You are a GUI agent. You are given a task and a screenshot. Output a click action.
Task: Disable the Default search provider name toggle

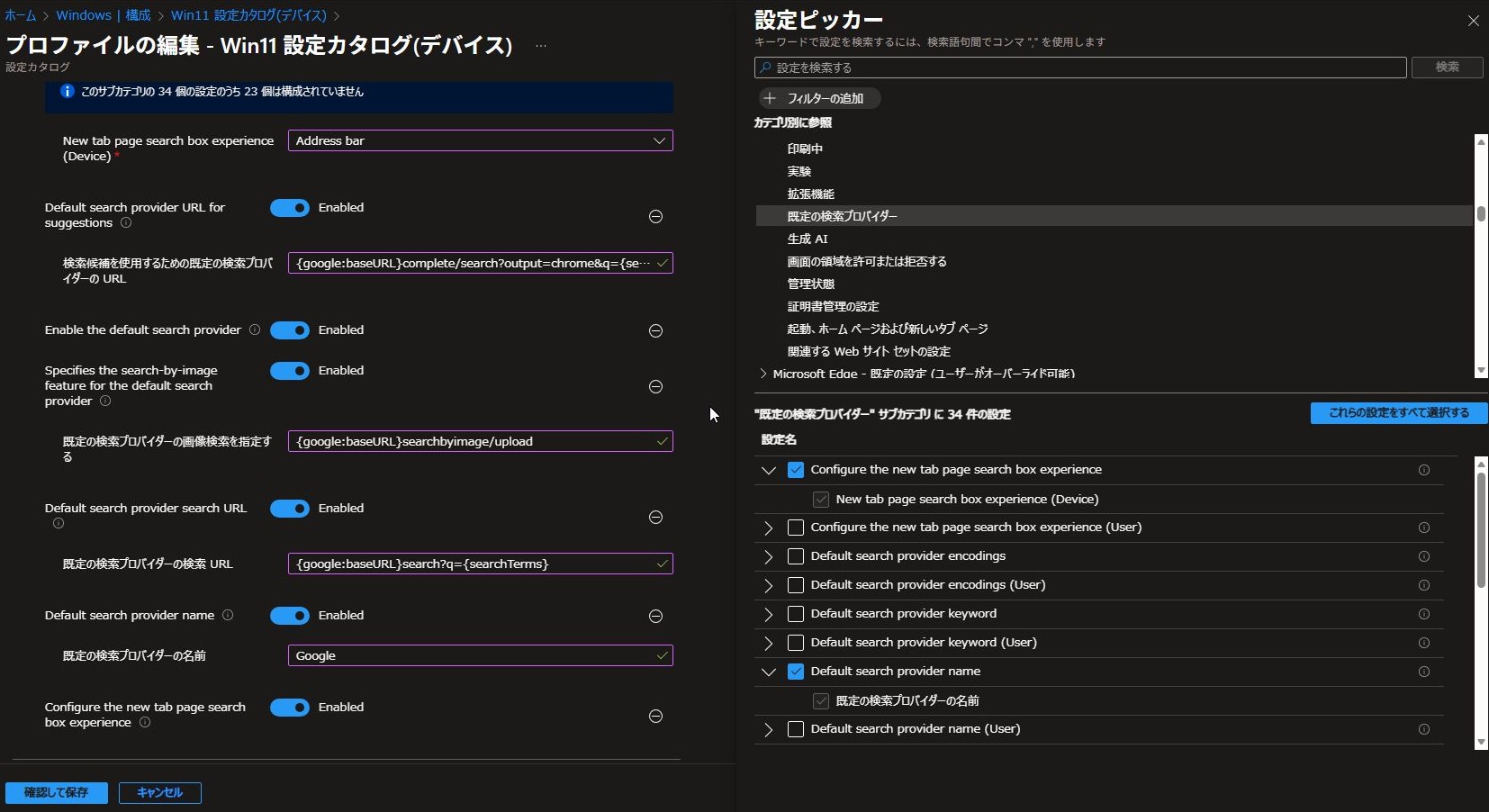click(x=290, y=616)
